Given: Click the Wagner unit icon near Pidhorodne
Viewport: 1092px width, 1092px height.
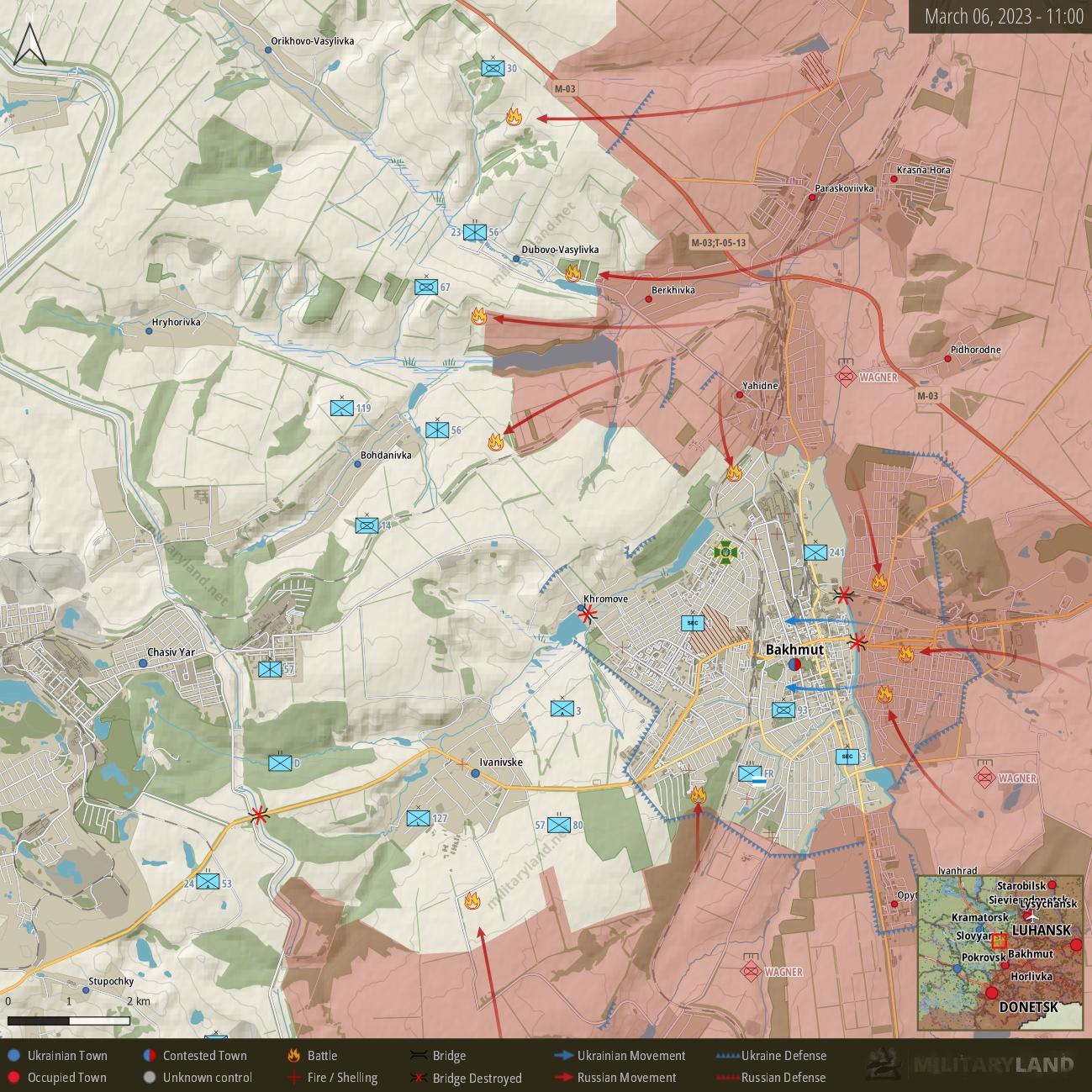Looking at the screenshot, I should point(846,377).
